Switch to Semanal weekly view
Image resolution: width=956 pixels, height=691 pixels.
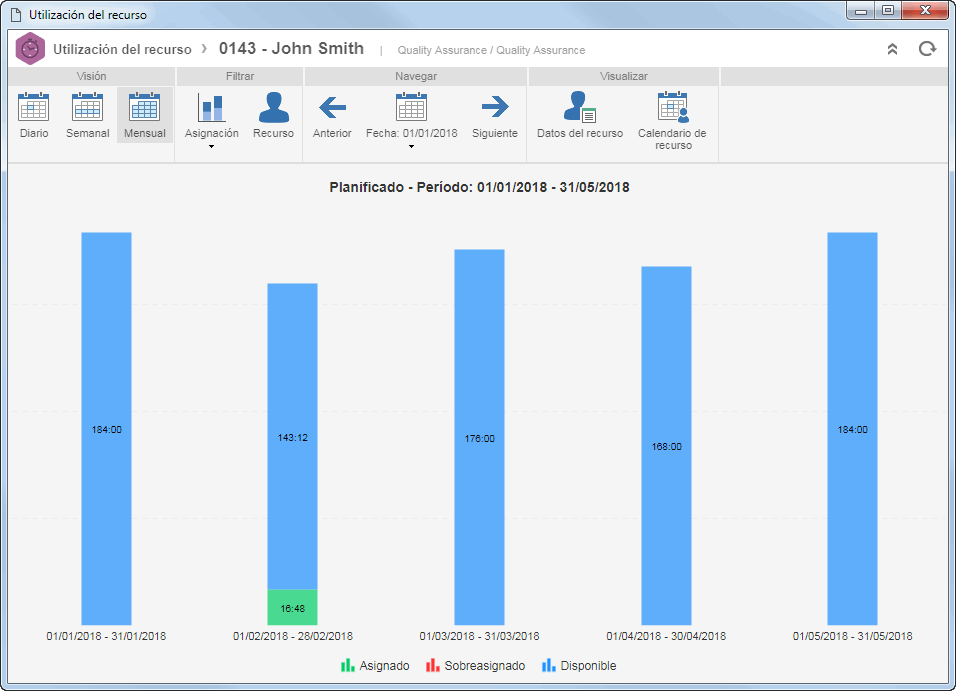(87, 115)
